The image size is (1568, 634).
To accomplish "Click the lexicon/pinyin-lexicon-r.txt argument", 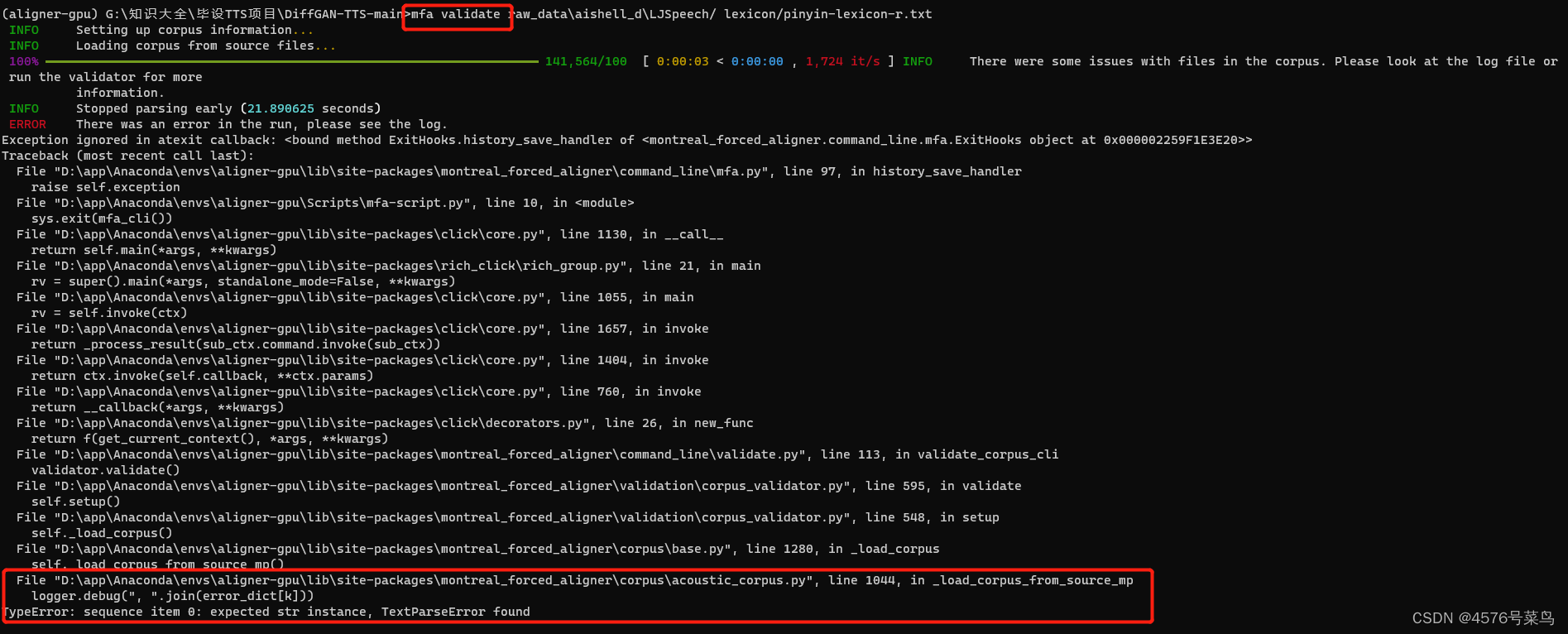I will click(x=827, y=14).
